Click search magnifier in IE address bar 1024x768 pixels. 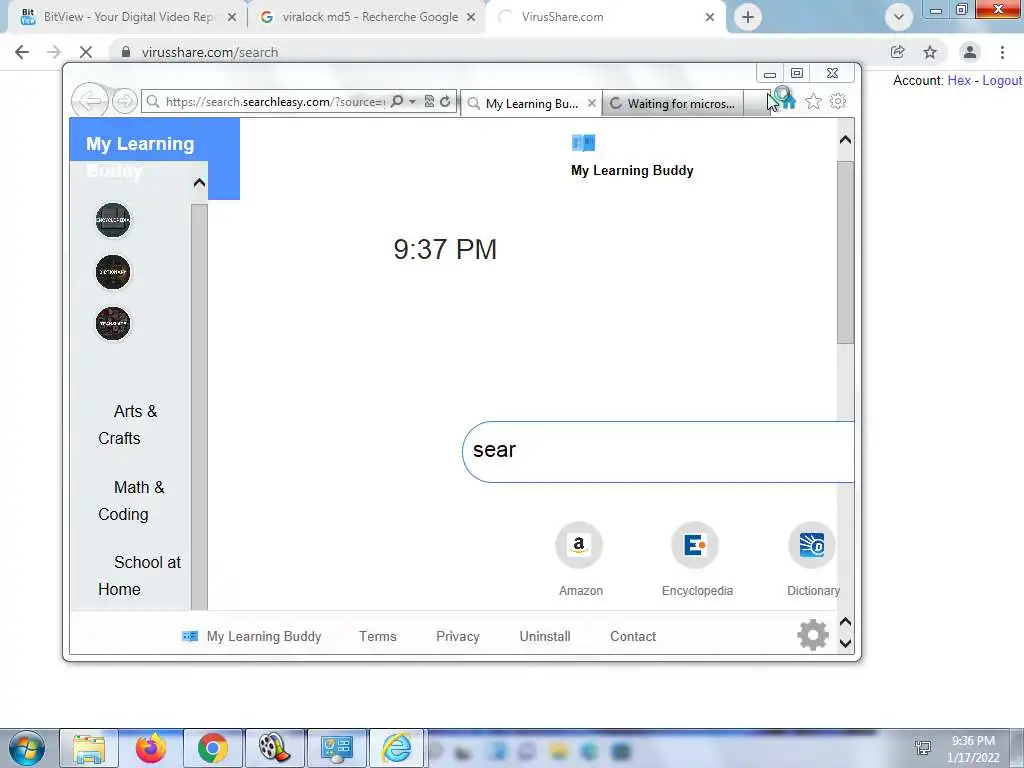[396, 101]
